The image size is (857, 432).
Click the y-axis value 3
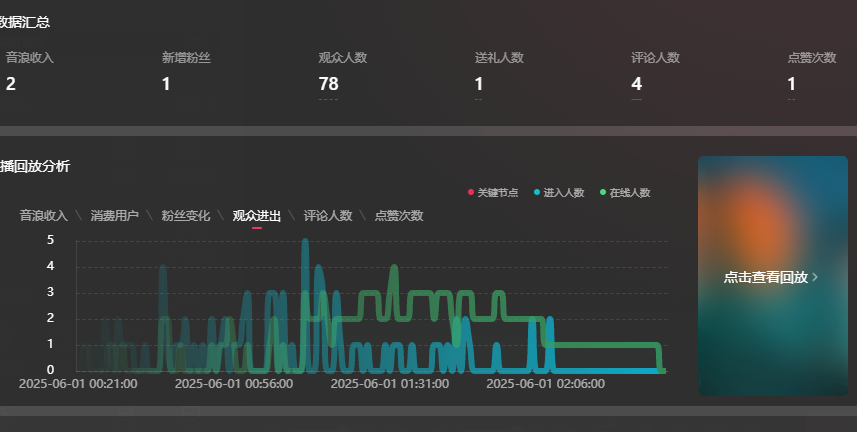tap(50, 291)
